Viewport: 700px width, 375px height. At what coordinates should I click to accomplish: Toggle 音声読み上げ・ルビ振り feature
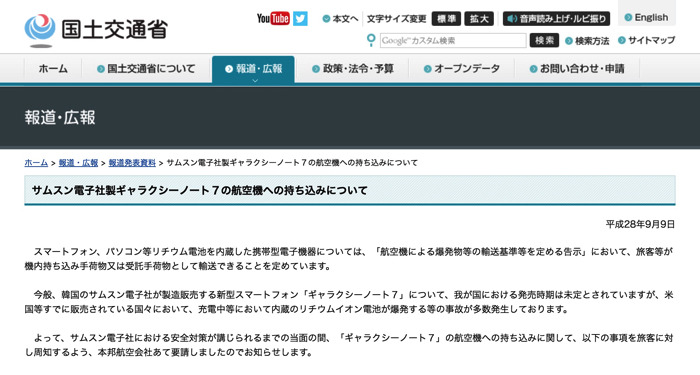[x=556, y=19]
